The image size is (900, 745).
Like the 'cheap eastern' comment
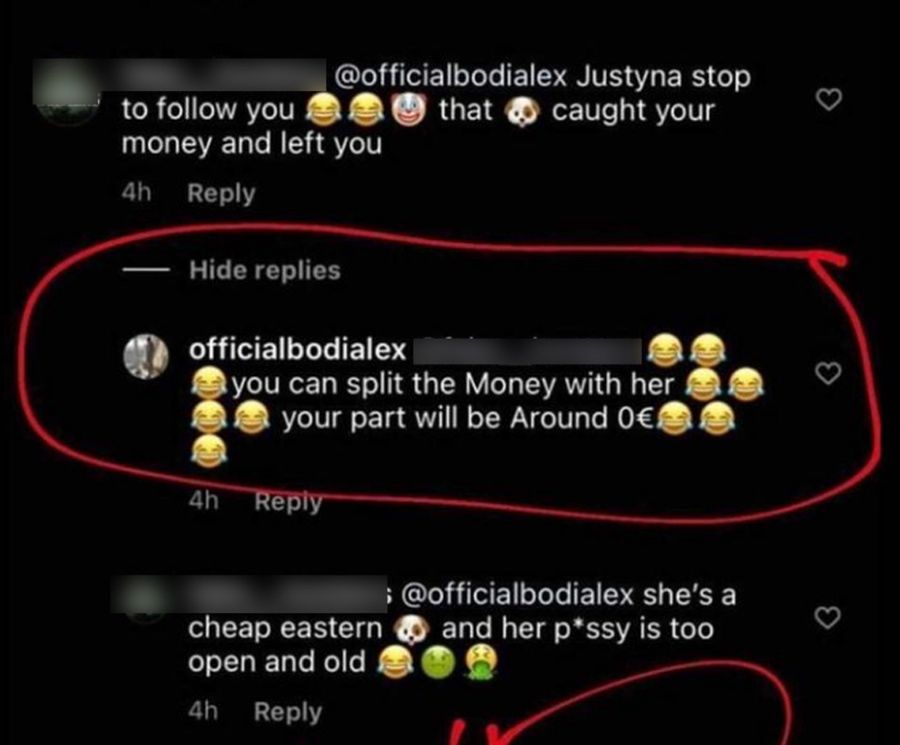click(828, 618)
